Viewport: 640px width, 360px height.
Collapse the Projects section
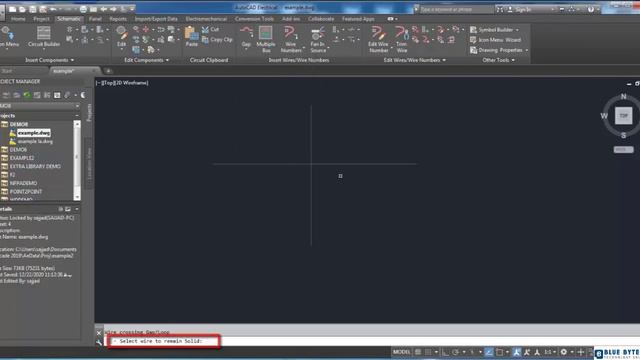[77, 116]
